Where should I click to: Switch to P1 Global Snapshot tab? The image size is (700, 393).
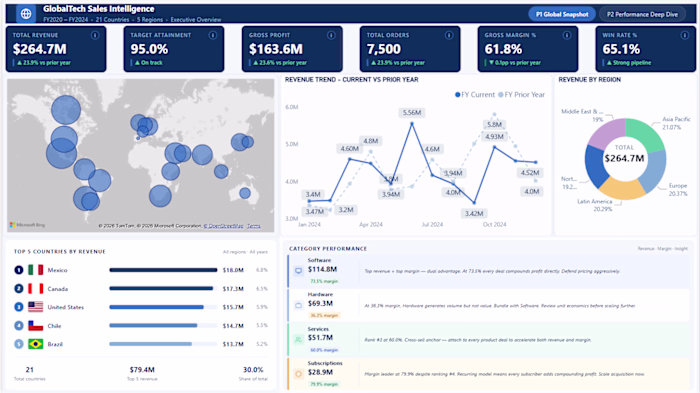(562, 14)
